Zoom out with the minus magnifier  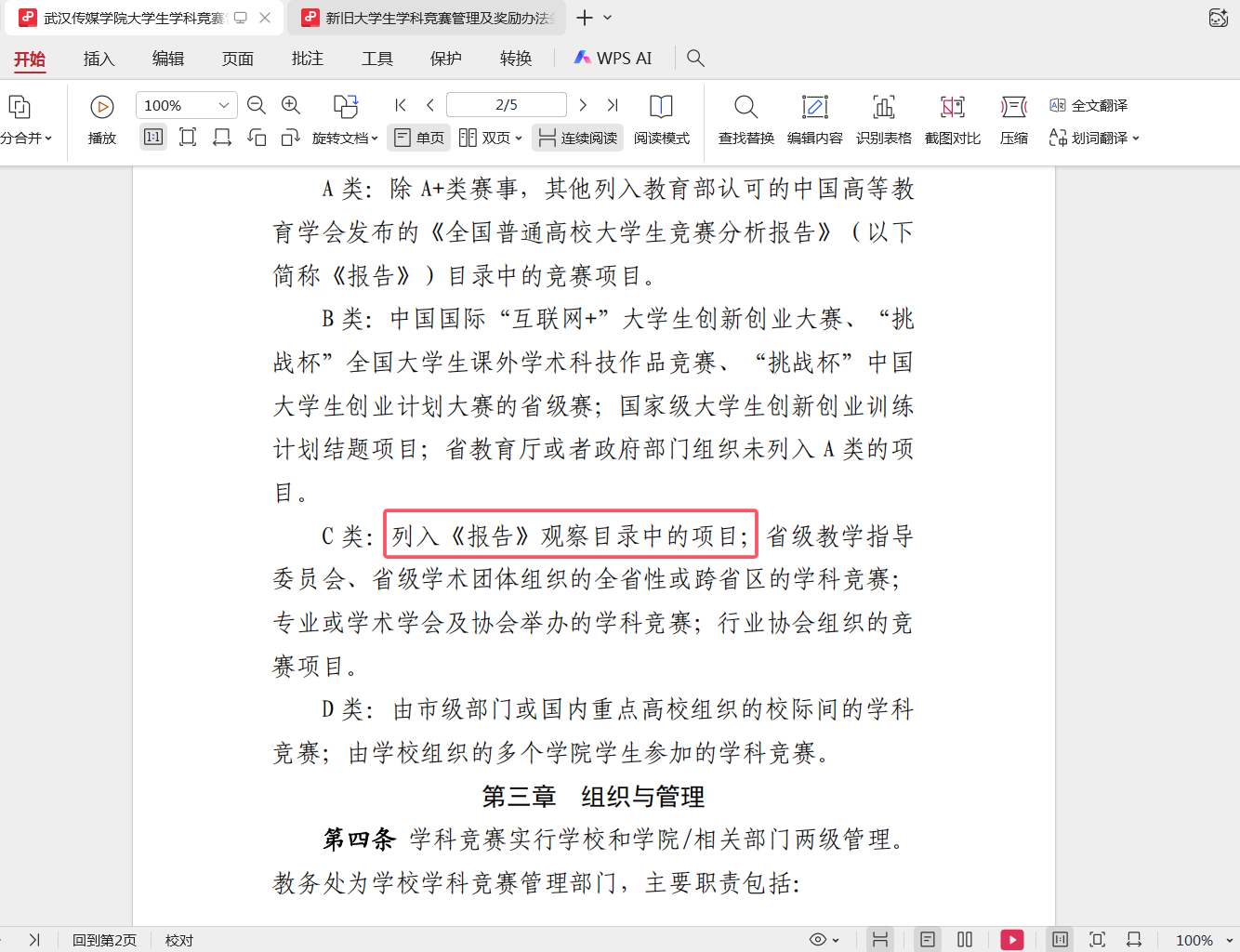[x=257, y=106]
